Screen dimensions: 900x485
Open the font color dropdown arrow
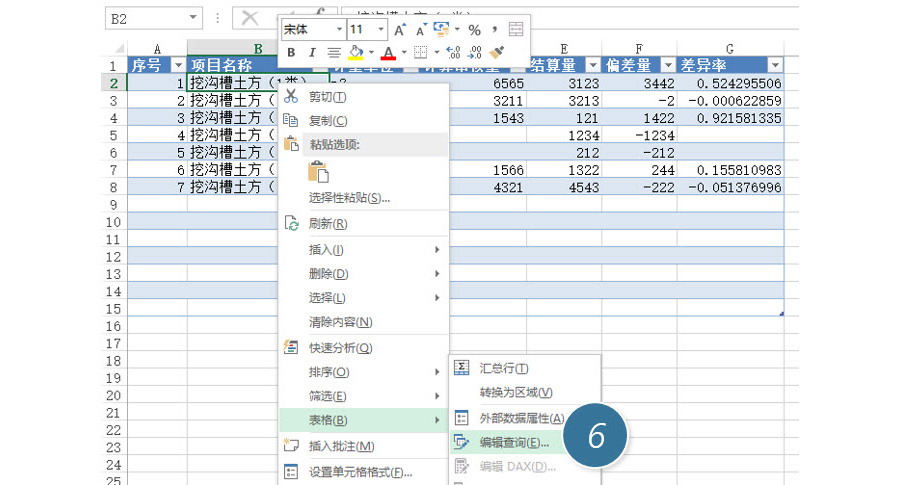point(404,53)
